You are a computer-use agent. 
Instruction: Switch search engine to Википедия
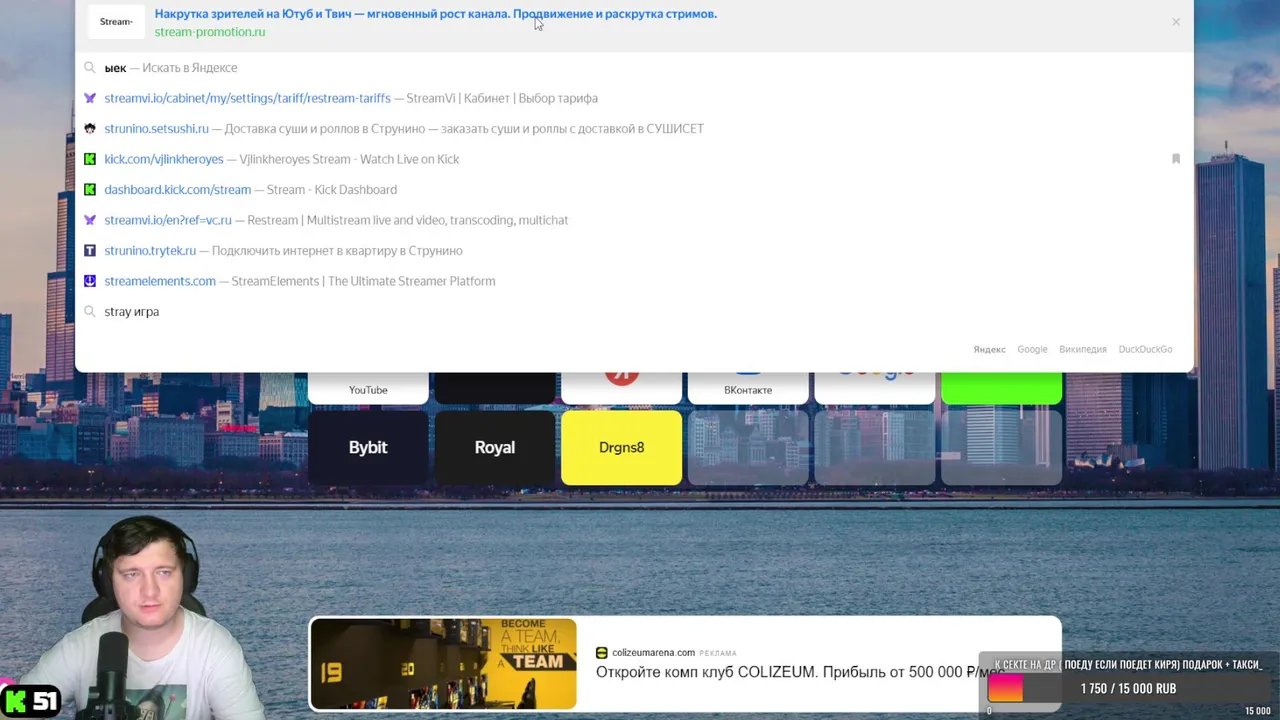click(x=1083, y=349)
